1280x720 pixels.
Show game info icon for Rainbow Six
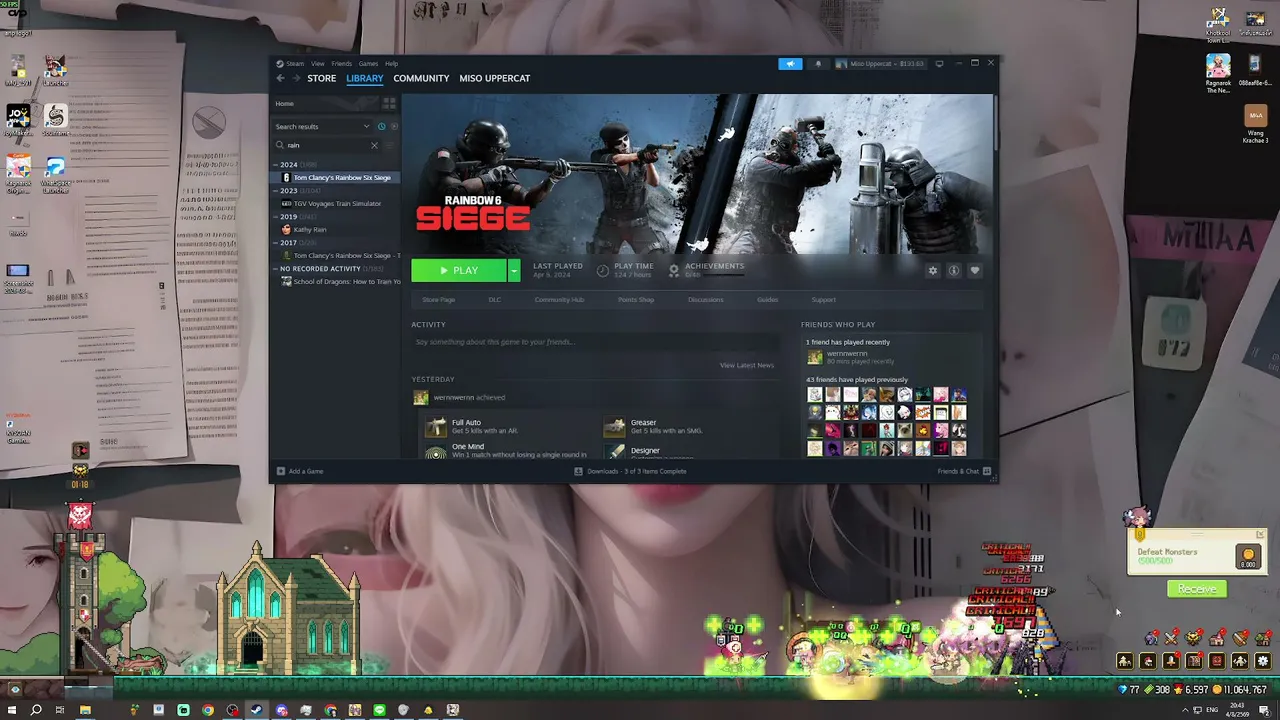pos(954,270)
